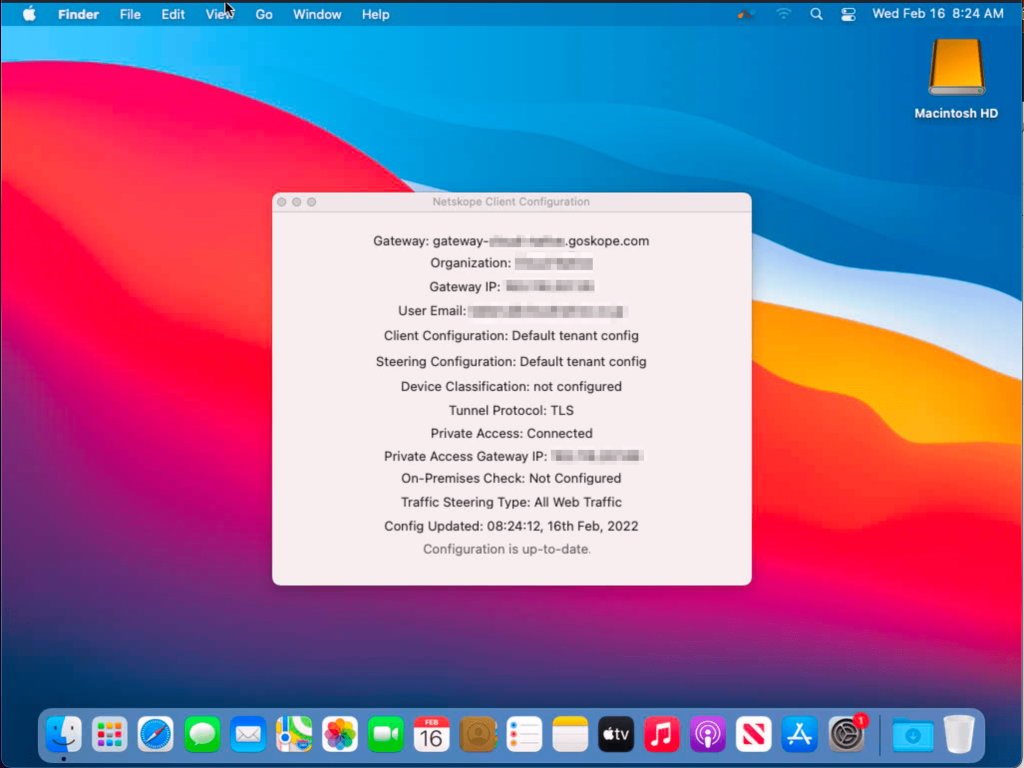
Task: Start FaceTime from the Dock
Action: point(386,735)
